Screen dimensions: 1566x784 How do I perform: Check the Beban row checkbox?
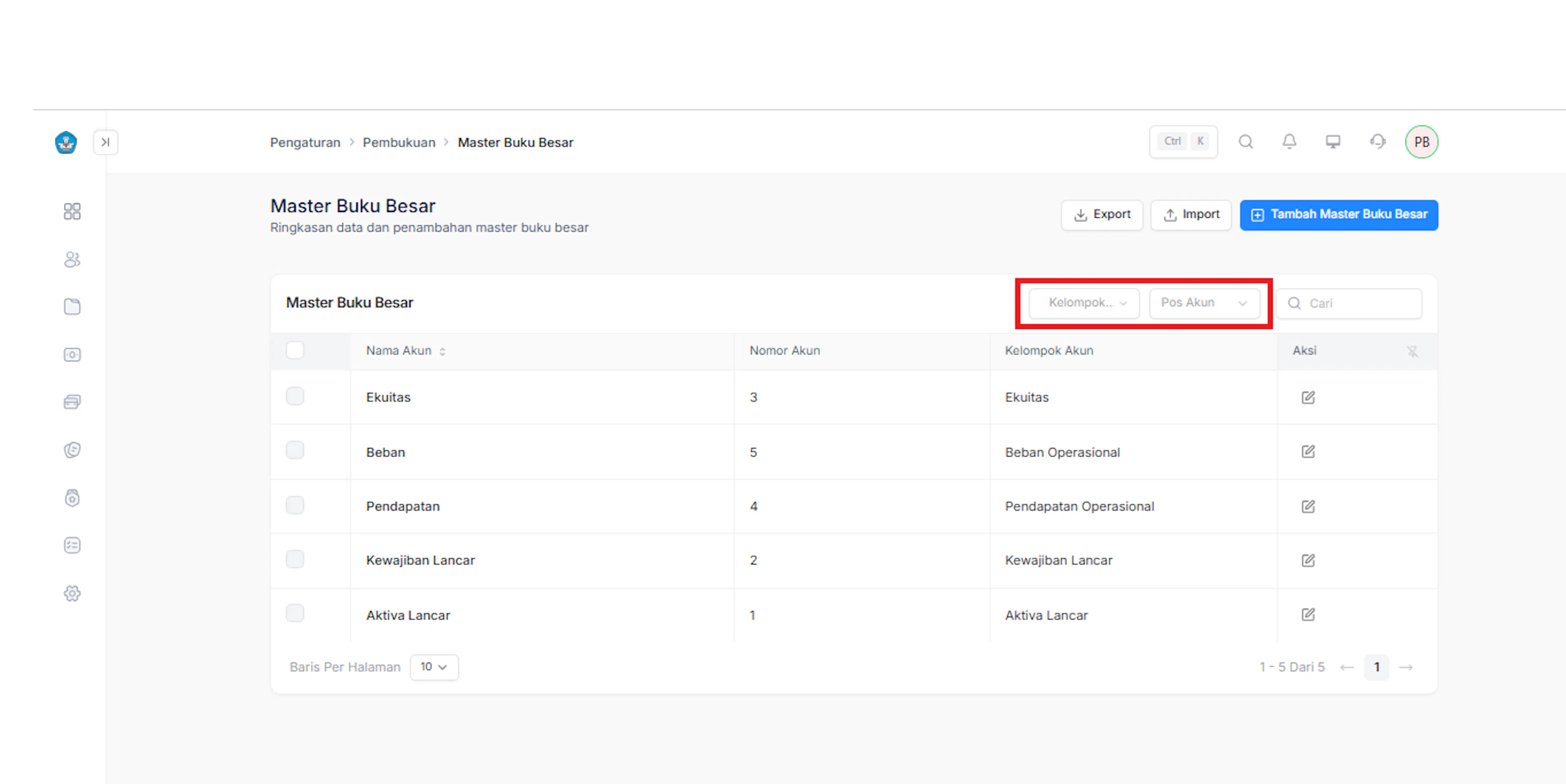click(x=295, y=451)
